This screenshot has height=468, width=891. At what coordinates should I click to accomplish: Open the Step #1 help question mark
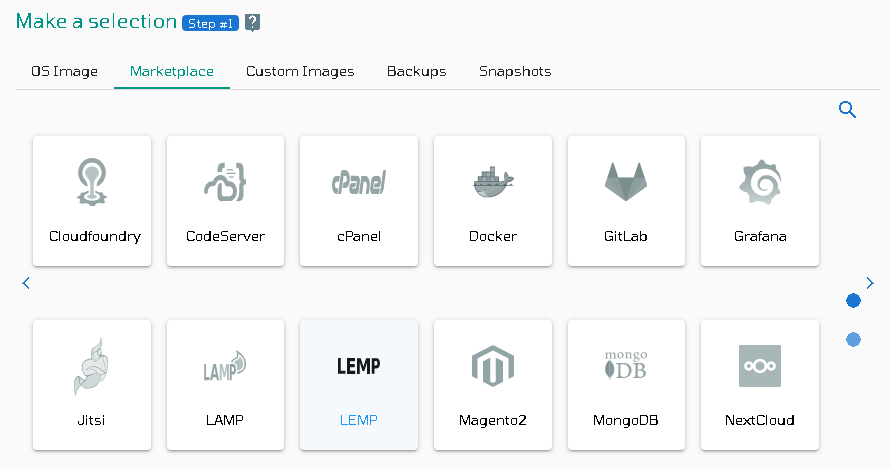point(252,23)
